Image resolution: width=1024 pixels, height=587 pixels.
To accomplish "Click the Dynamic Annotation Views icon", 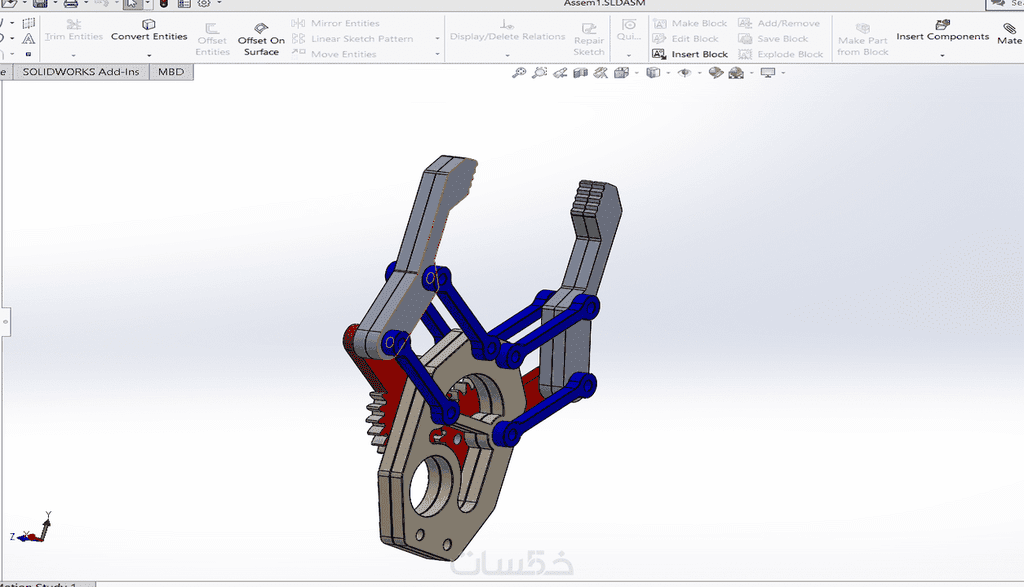I will pyautogui.click(x=600, y=72).
